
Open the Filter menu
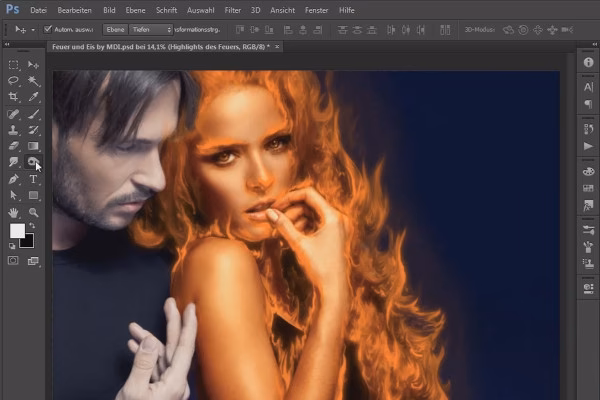[x=232, y=9]
